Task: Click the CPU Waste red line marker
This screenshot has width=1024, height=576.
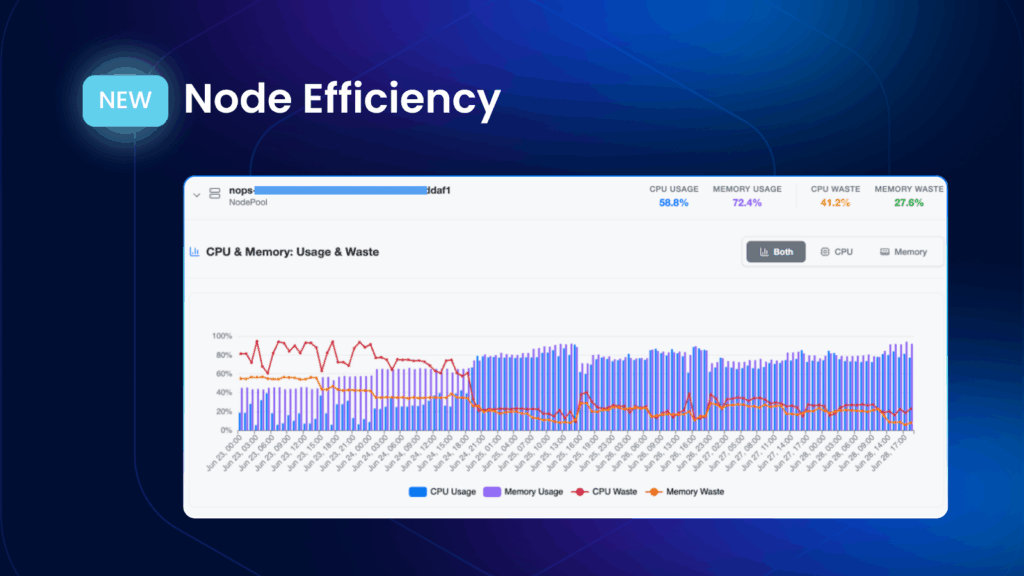Action: click(579, 492)
